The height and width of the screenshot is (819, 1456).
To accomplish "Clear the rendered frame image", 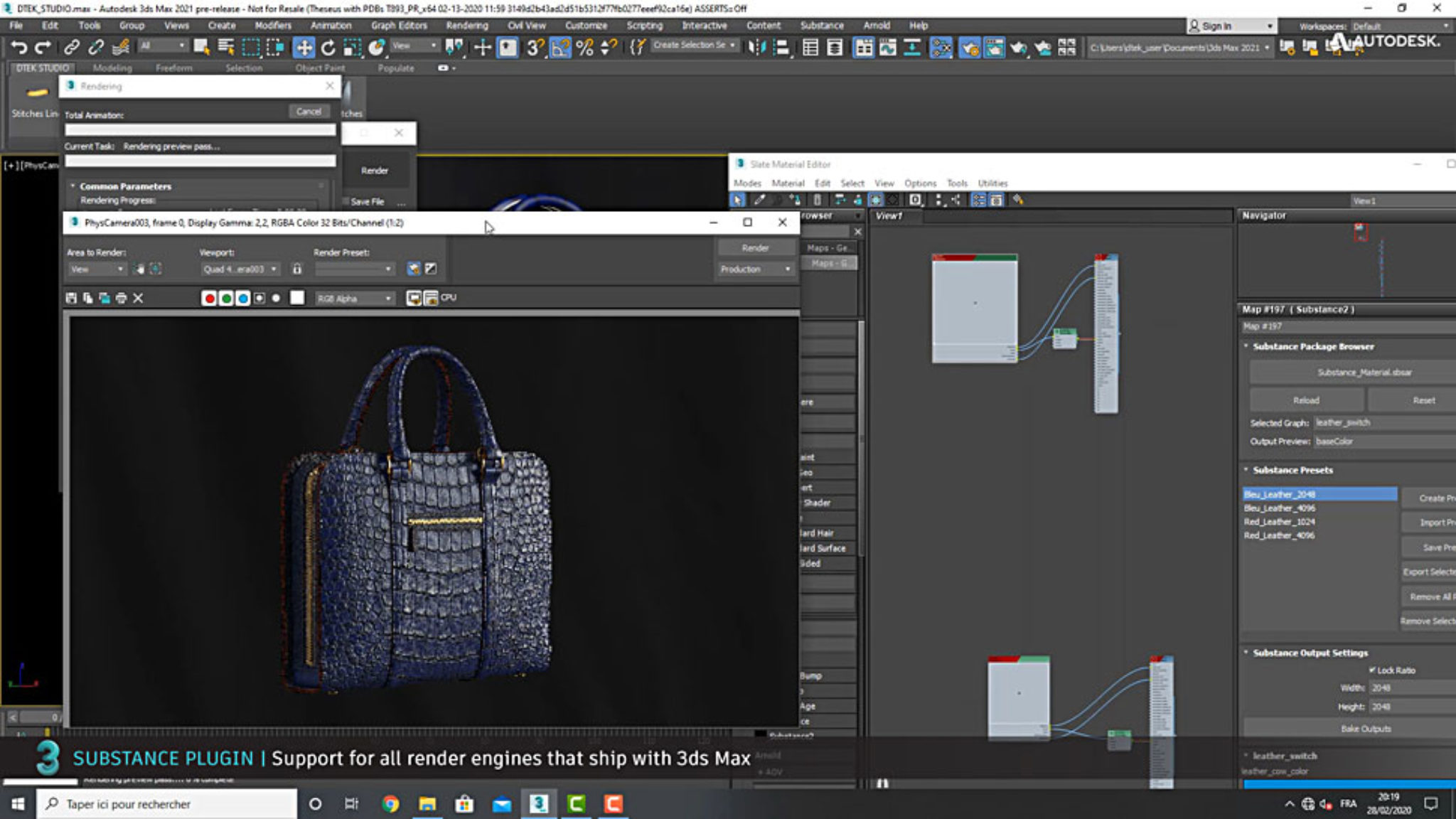I will [138, 298].
